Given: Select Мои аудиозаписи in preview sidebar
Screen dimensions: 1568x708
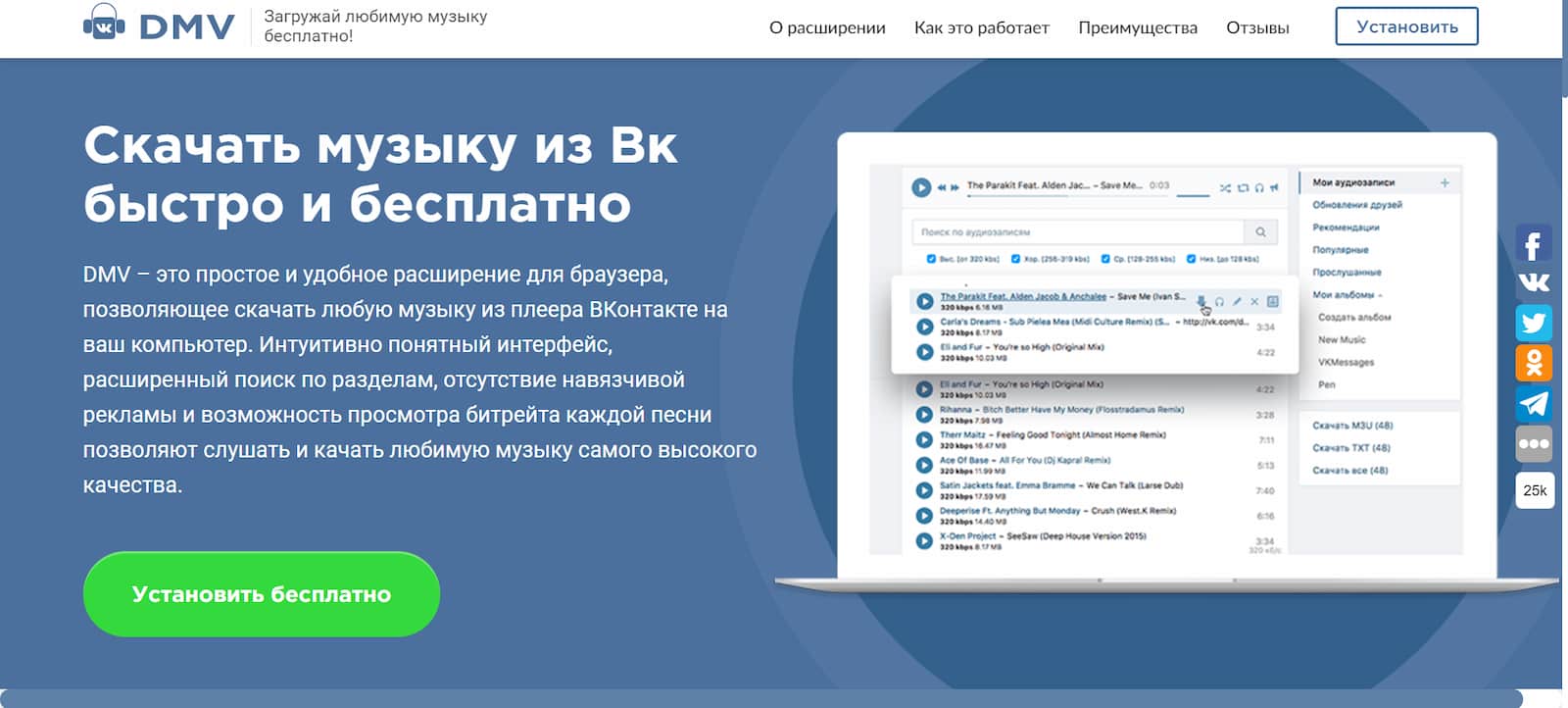Looking at the screenshot, I should coord(1353,182).
